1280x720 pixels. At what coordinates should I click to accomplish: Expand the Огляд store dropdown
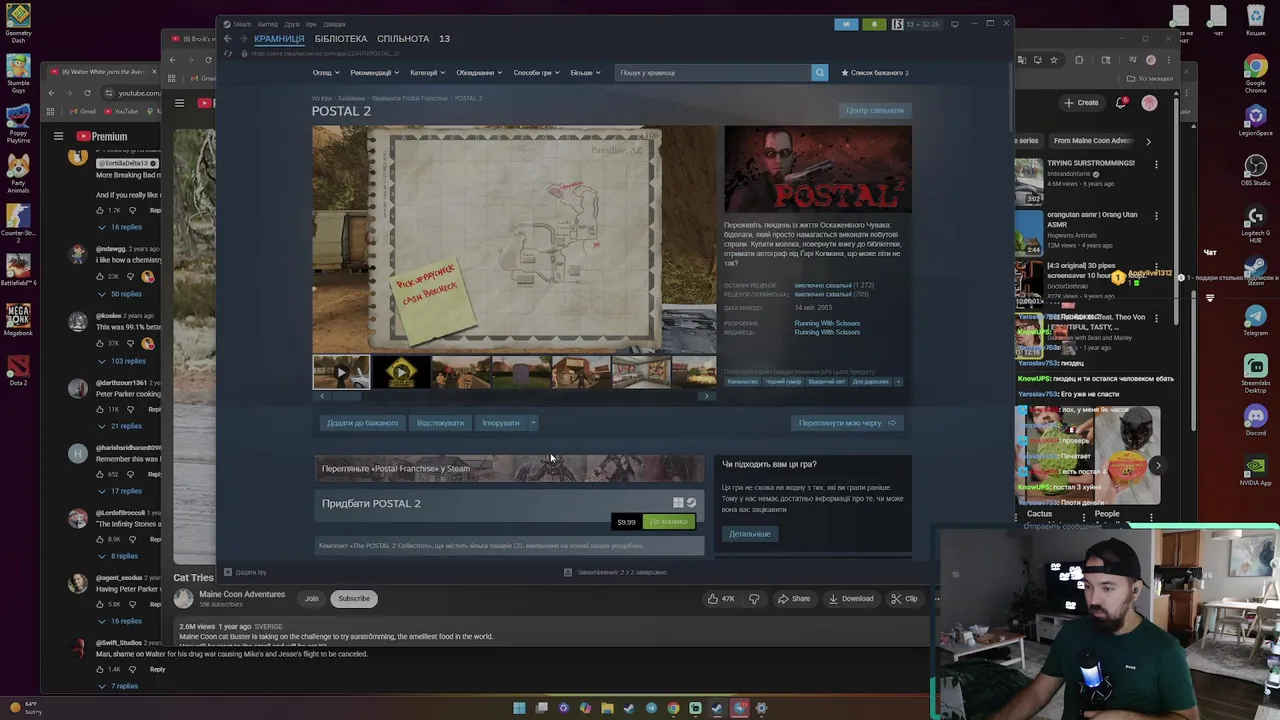click(326, 73)
